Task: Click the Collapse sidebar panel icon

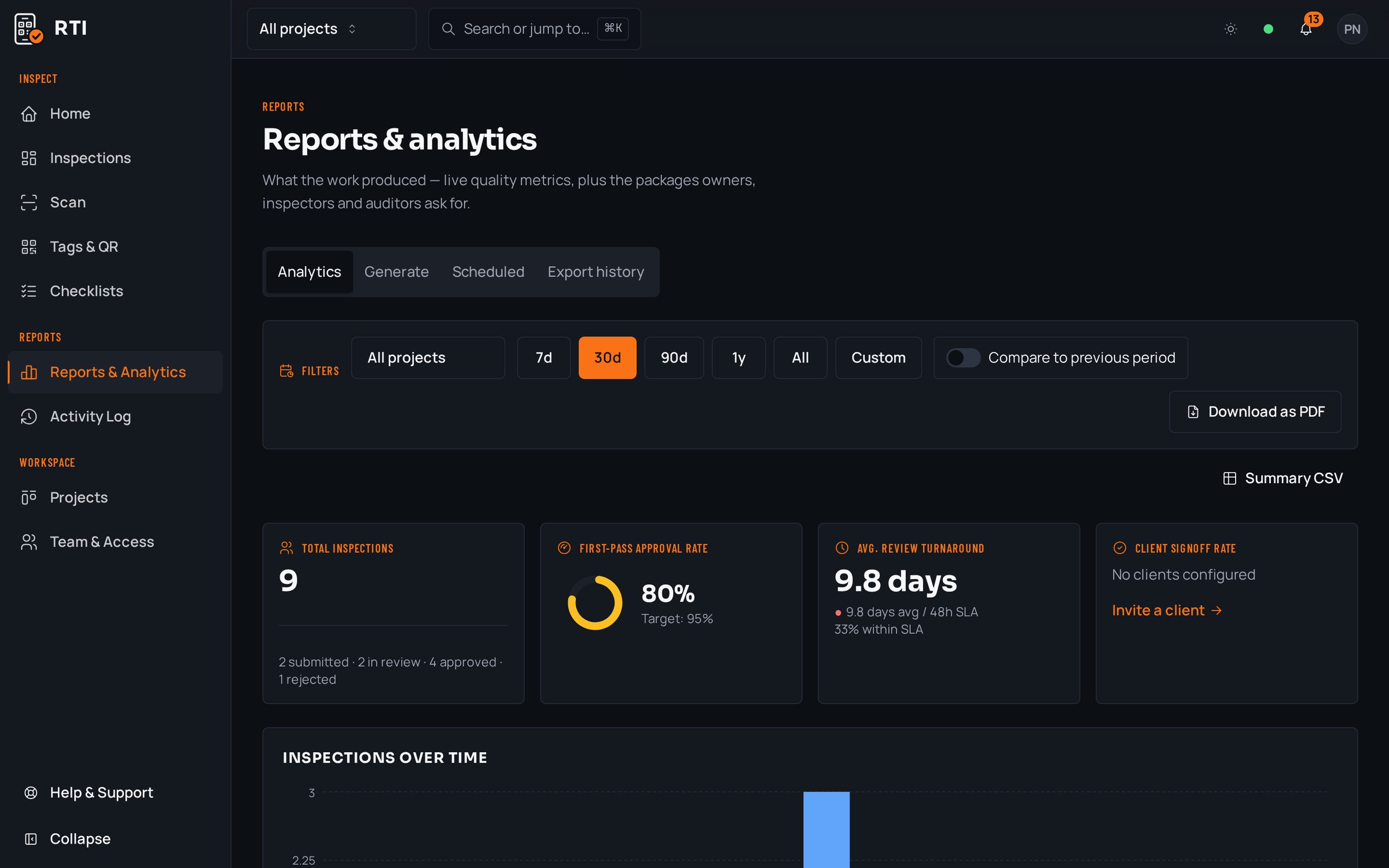Action: click(x=31, y=839)
